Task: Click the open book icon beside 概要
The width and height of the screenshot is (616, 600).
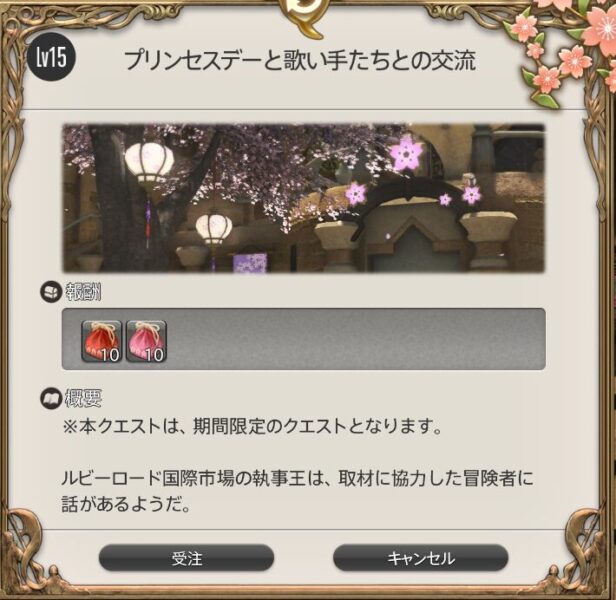Action: 51,398
